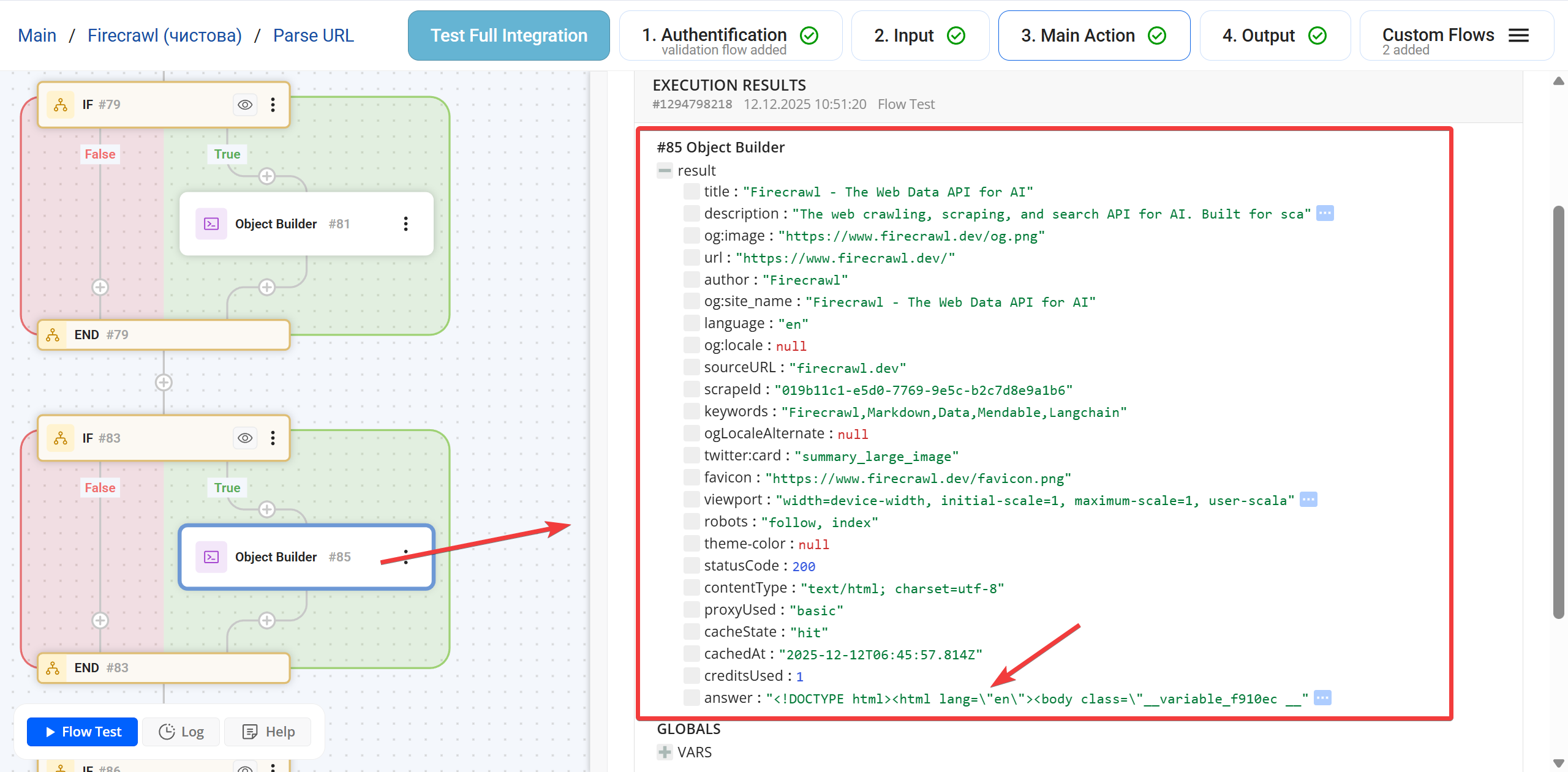Open the Parse URL breadcrumb link
The height and width of the screenshot is (772, 1568).
(x=313, y=35)
